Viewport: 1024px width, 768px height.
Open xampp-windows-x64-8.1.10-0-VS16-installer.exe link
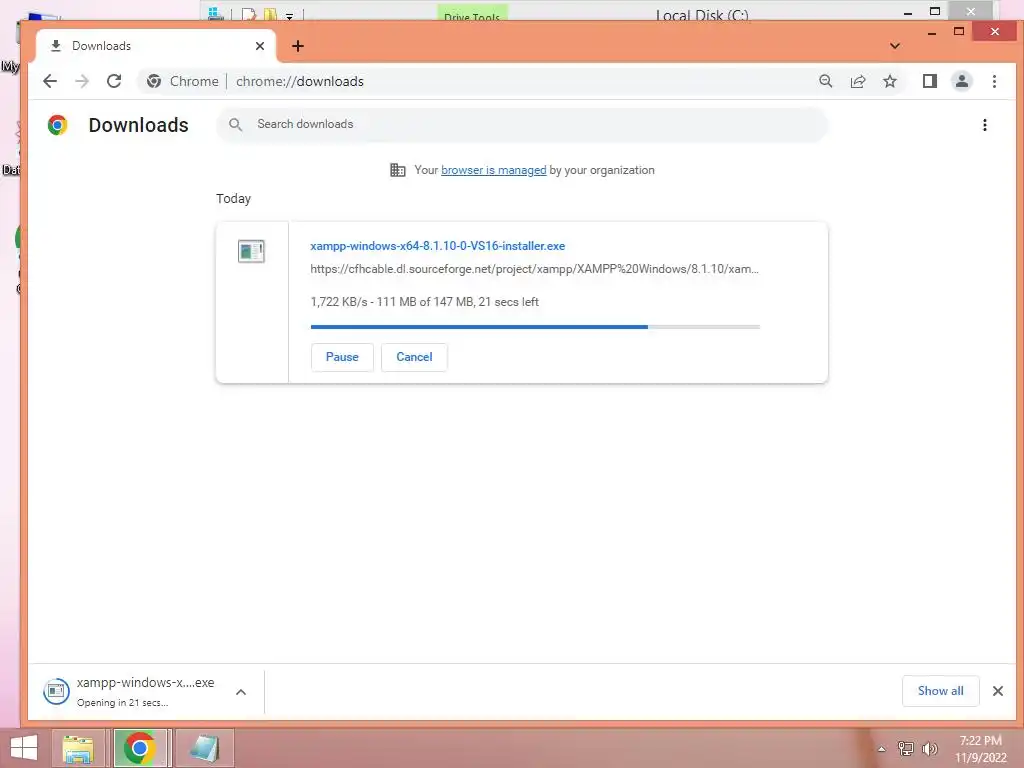click(x=438, y=246)
